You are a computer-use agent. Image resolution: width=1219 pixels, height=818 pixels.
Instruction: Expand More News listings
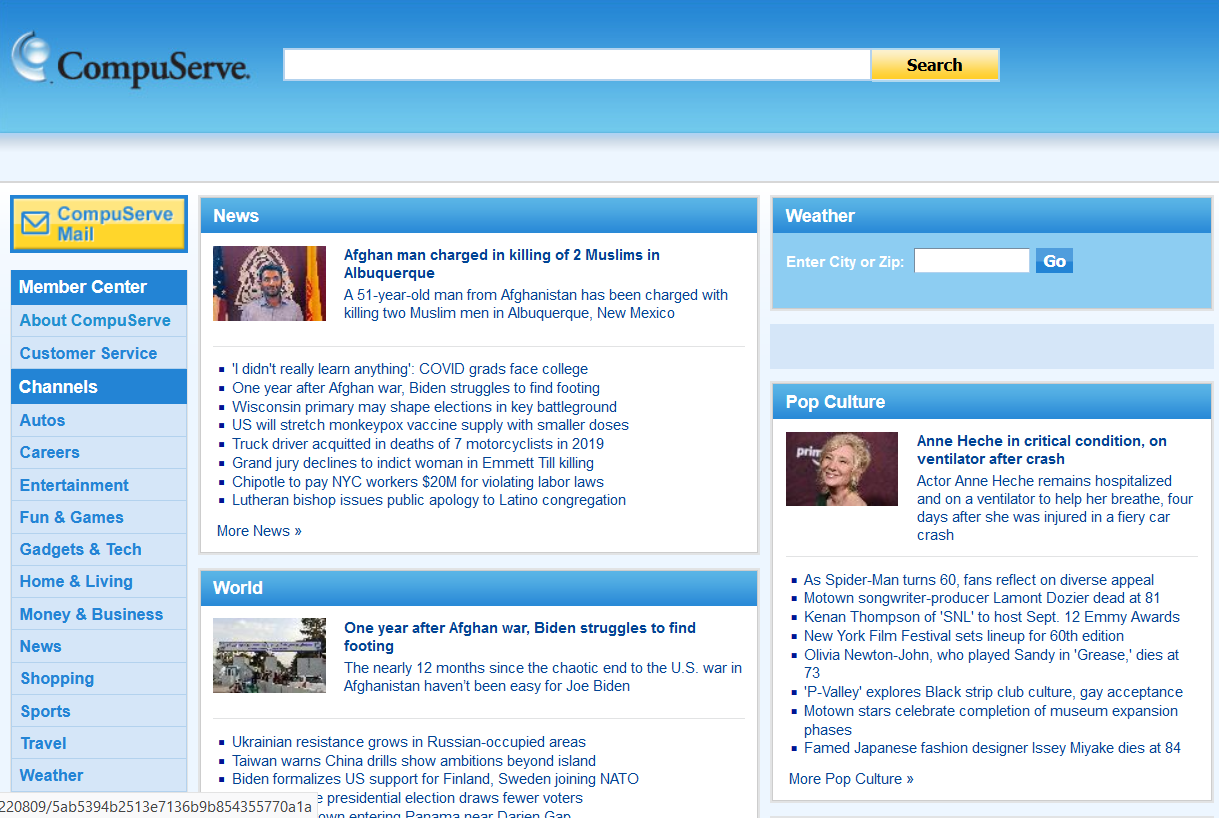[x=258, y=530]
